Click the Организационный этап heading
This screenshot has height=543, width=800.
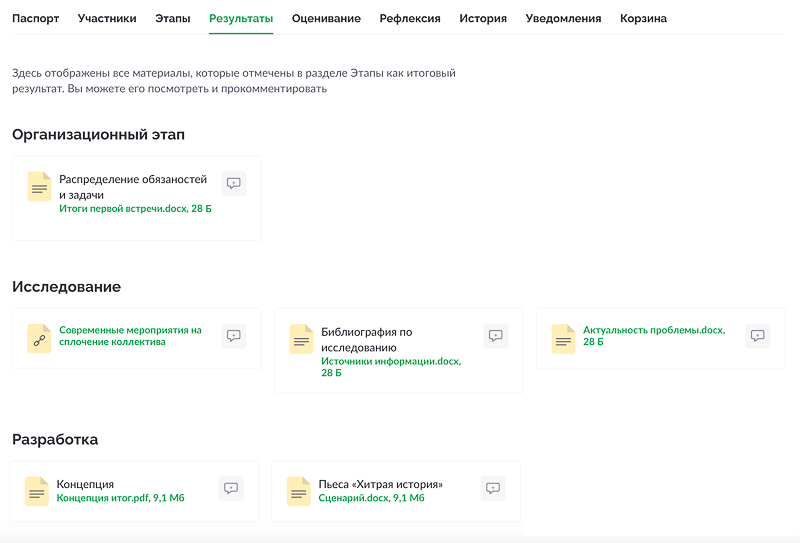98,135
